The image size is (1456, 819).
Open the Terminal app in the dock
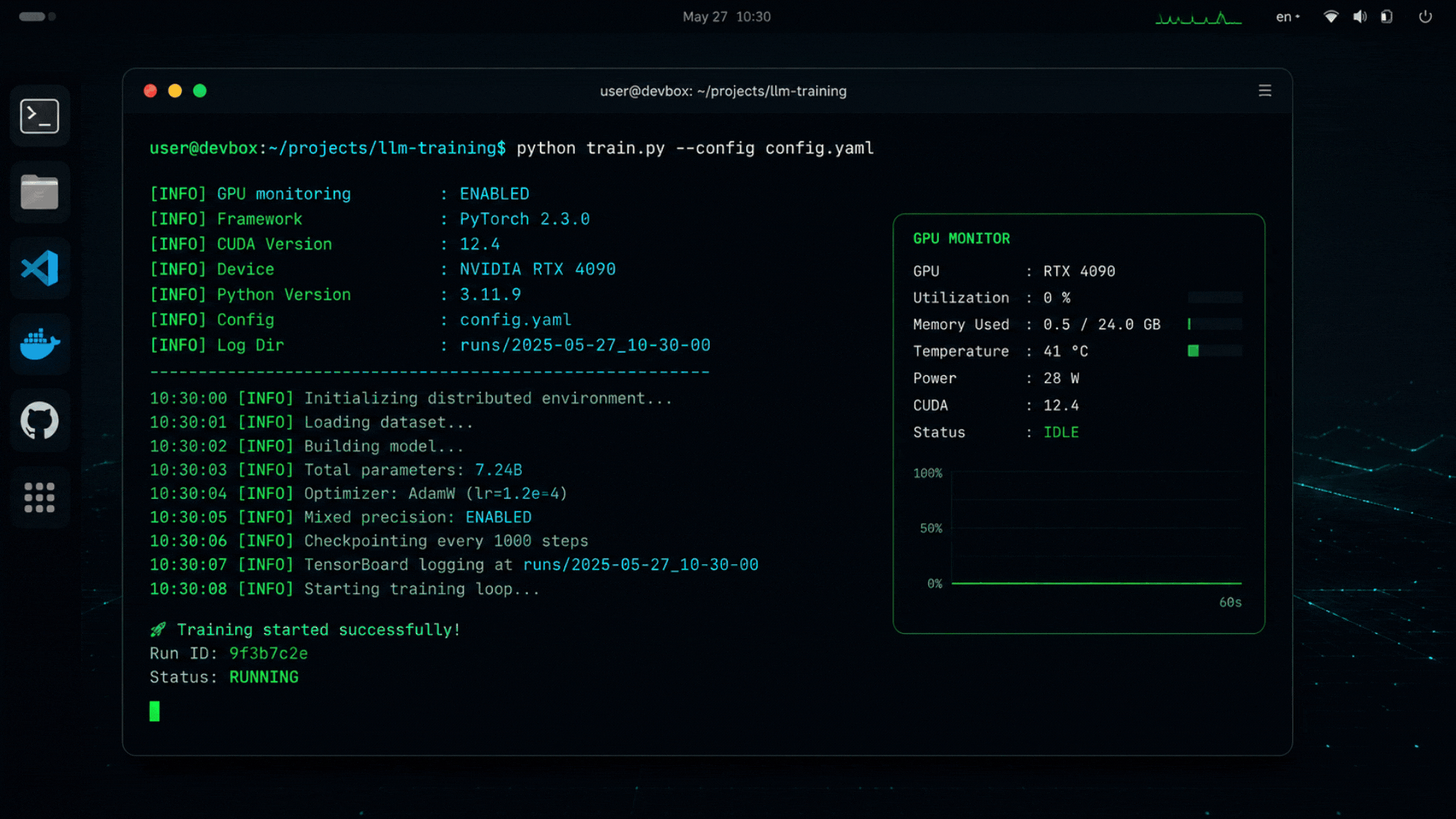point(39,116)
